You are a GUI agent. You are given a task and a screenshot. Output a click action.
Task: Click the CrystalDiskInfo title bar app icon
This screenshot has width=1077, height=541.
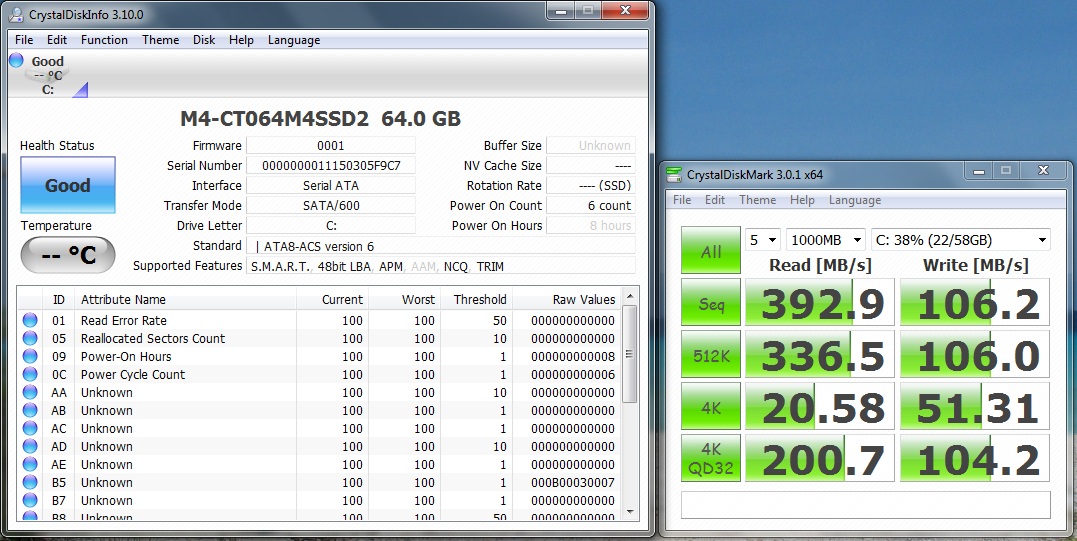coord(16,14)
